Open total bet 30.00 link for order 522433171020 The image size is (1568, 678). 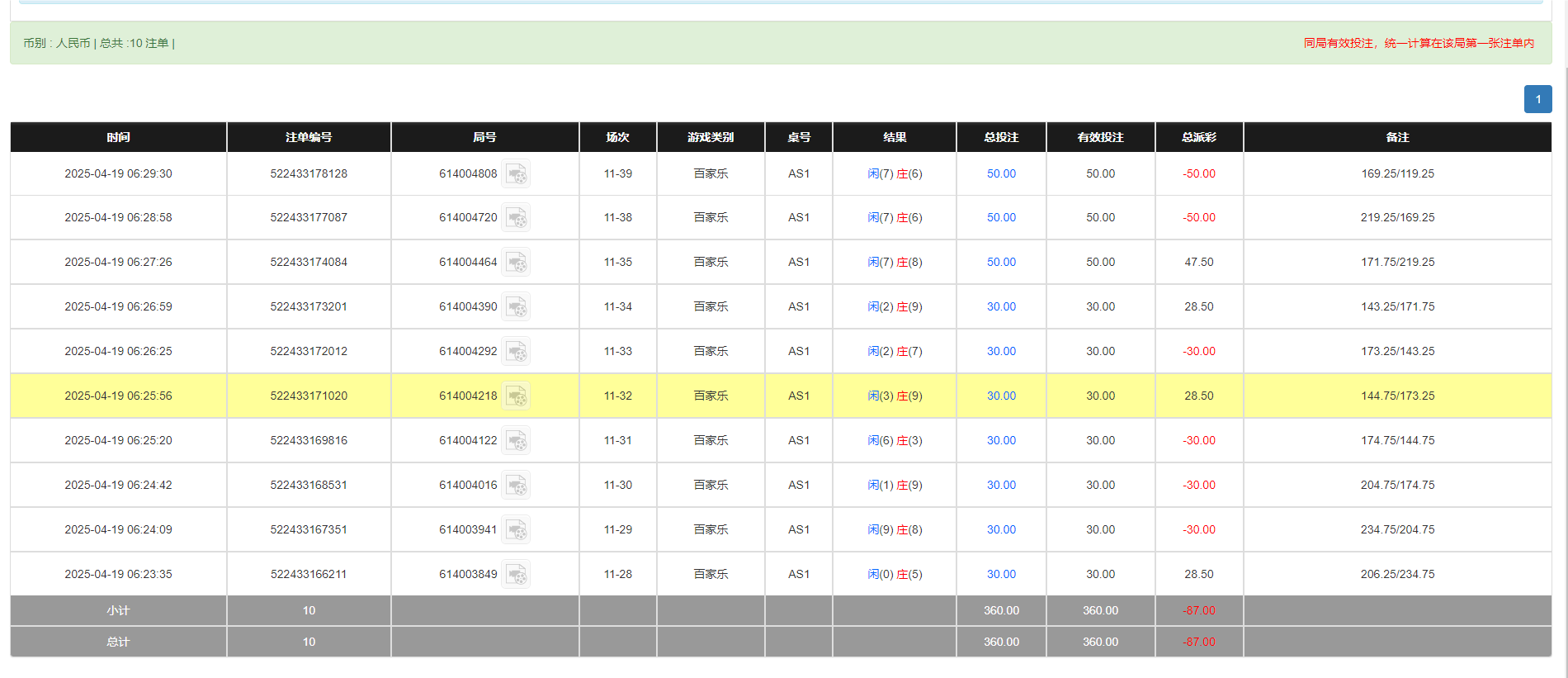coord(1001,396)
